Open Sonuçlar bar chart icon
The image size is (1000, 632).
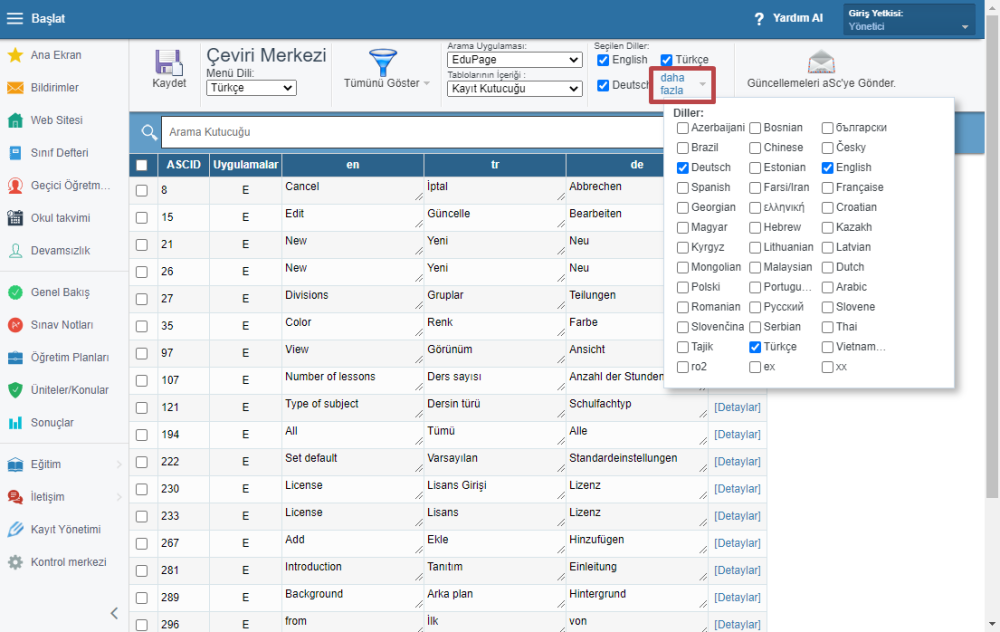coord(15,422)
